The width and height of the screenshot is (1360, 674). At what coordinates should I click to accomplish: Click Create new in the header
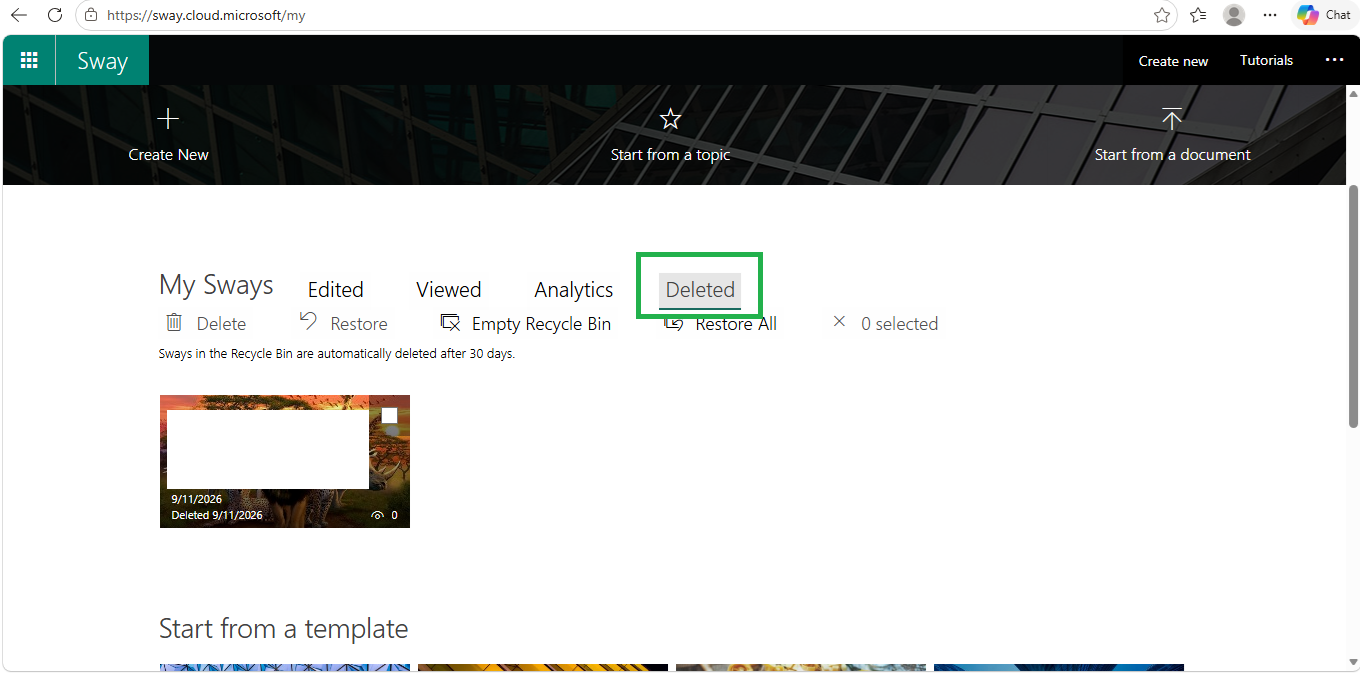(x=1173, y=61)
